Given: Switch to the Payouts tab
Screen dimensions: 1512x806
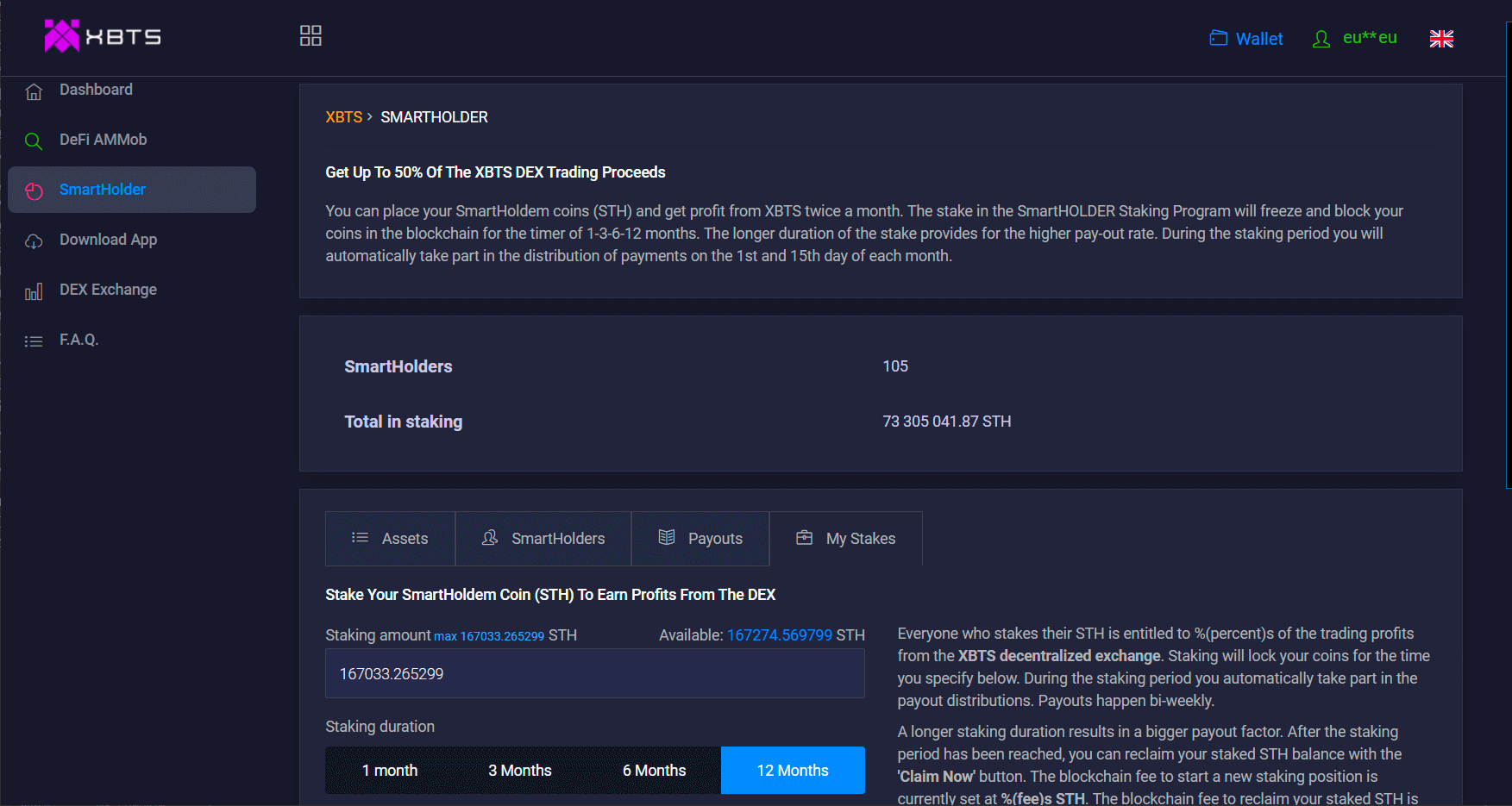Looking at the screenshot, I should pos(700,539).
